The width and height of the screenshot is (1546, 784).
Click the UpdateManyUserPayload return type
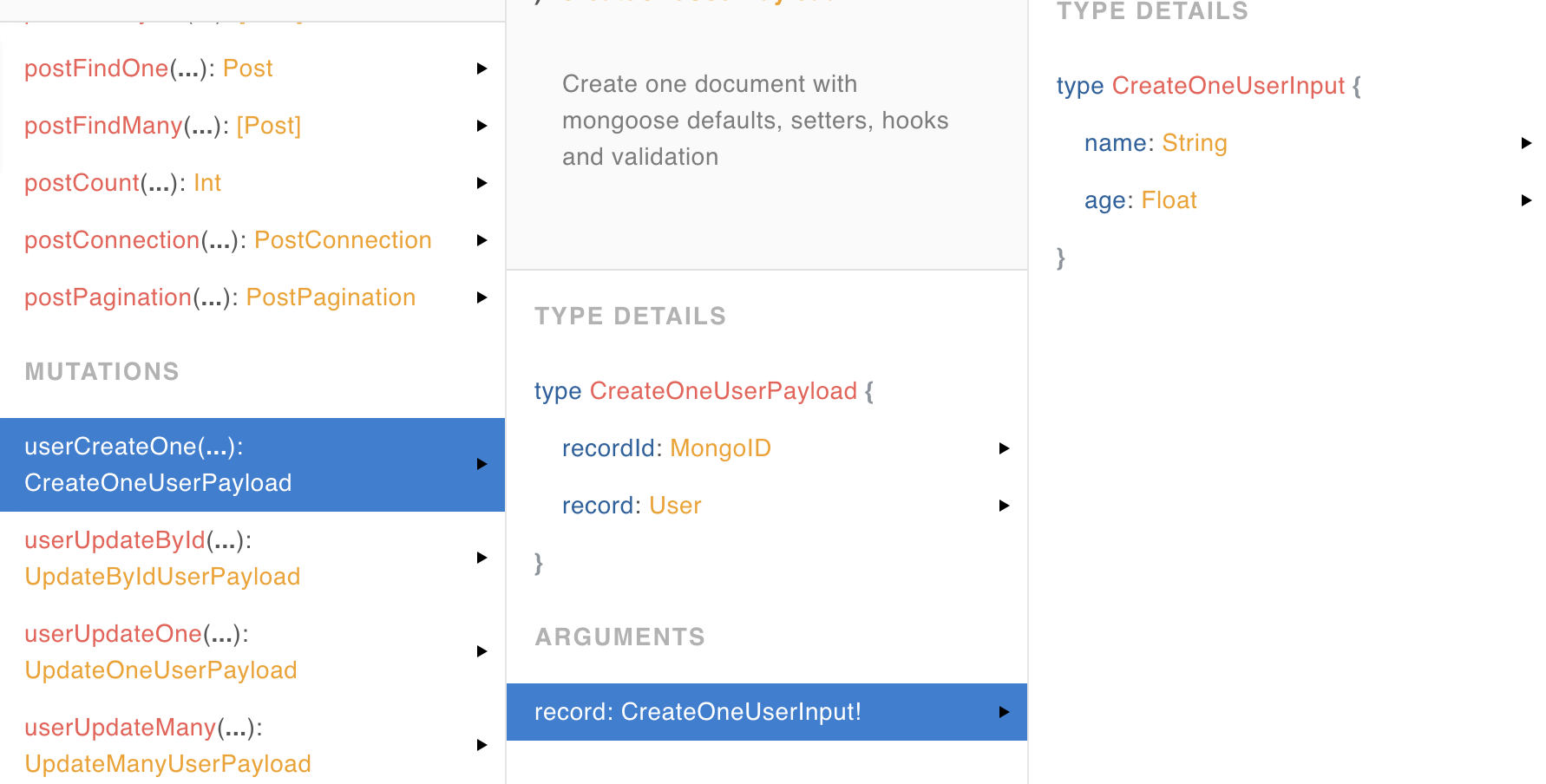pyautogui.click(x=167, y=764)
